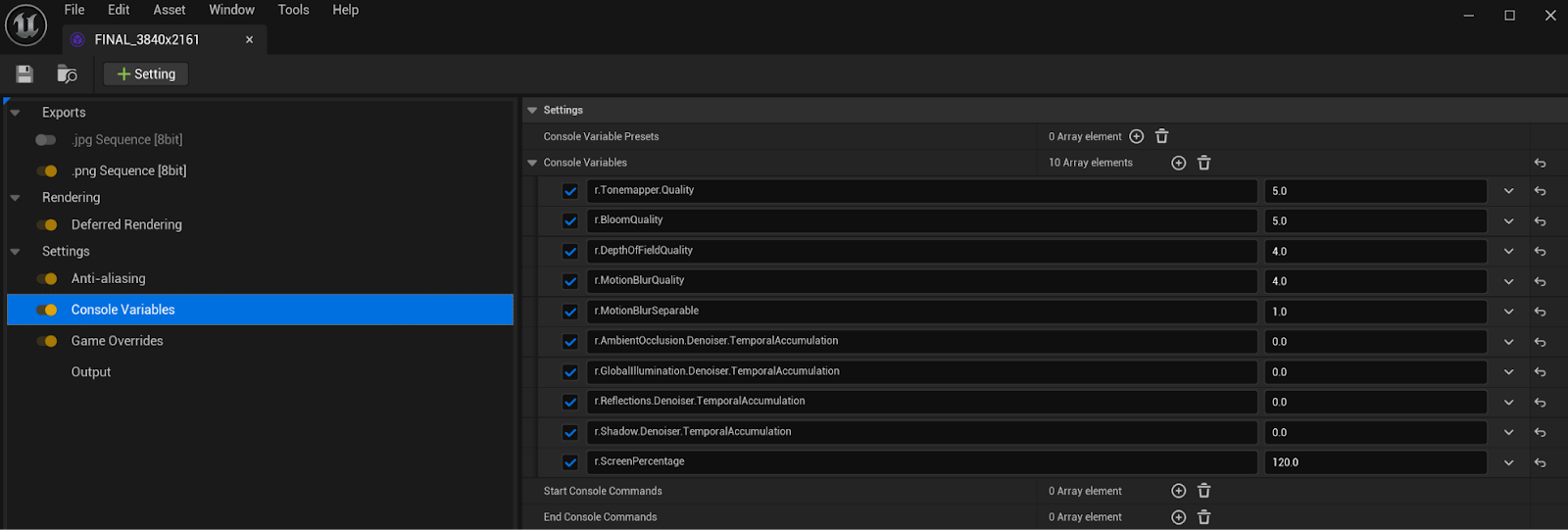The height and width of the screenshot is (530, 1568).
Task: Delete all Console Variables array elements
Action: click(1204, 164)
